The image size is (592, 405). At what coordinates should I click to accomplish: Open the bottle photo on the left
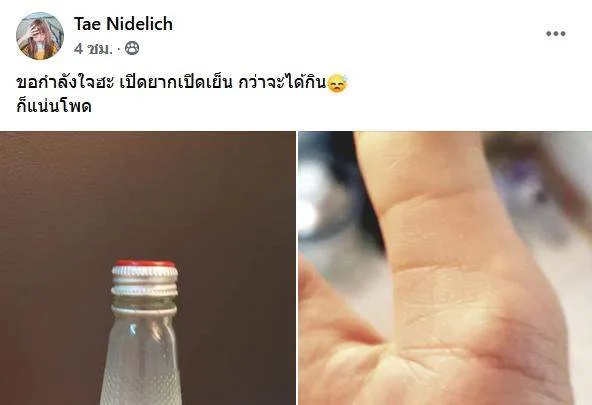pyautogui.click(x=148, y=268)
